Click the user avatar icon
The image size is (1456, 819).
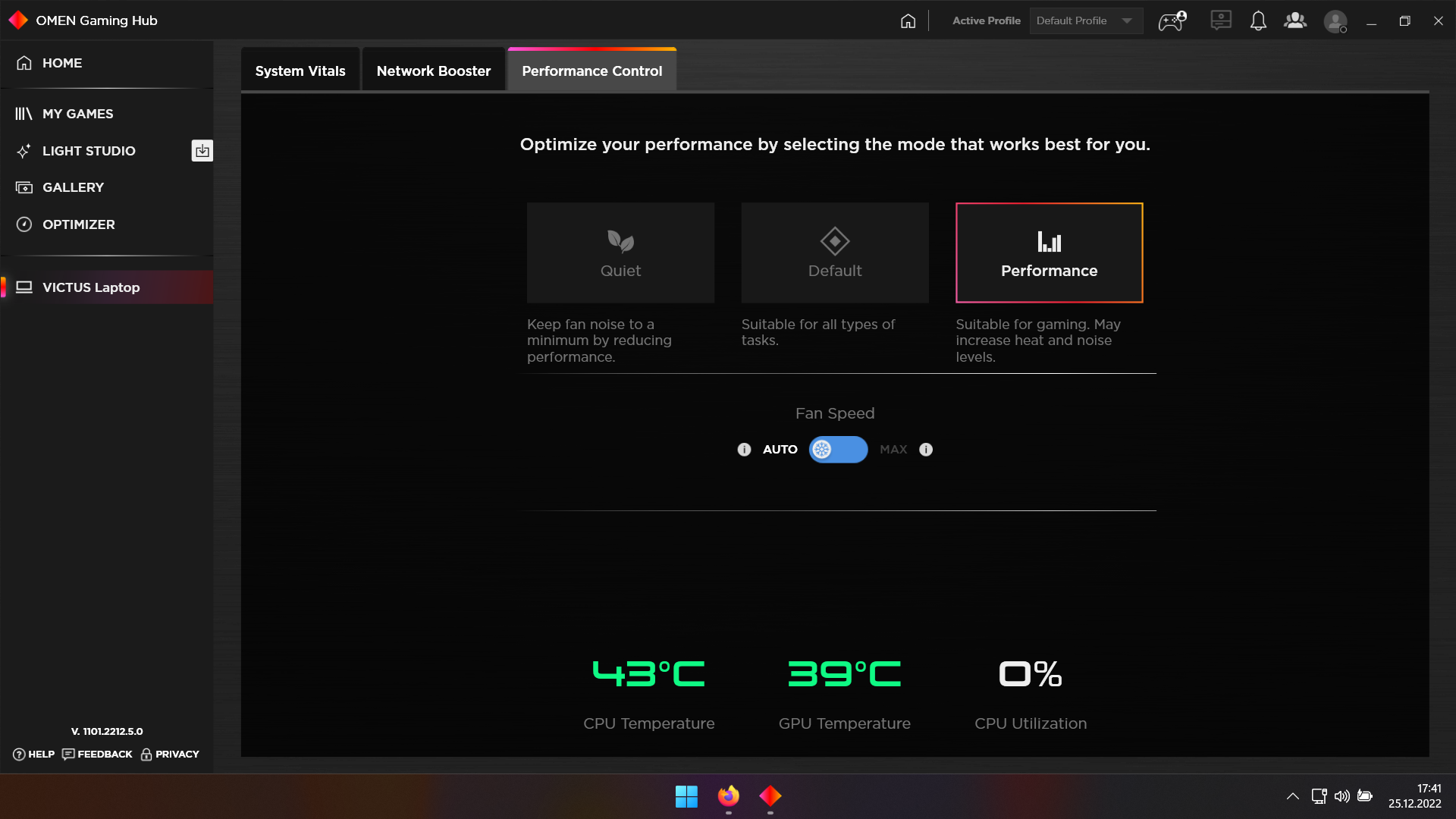(1335, 21)
